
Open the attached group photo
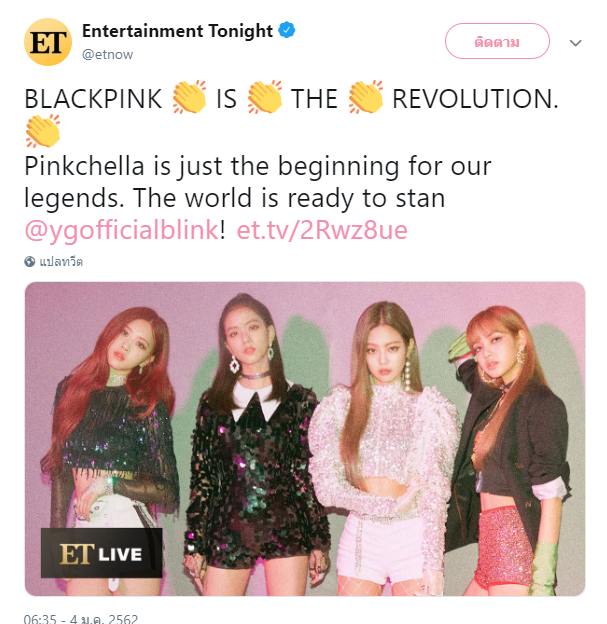click(x=305, y=439)
